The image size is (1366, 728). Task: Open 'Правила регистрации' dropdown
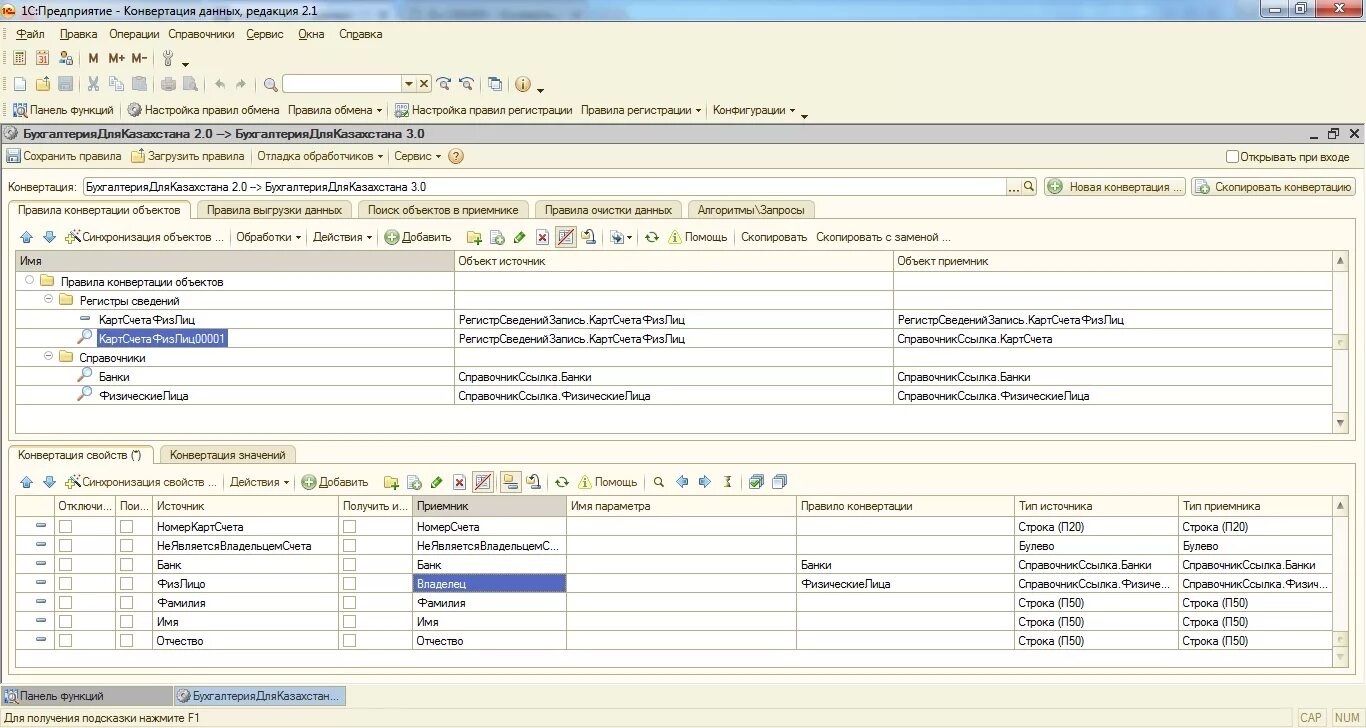(x=641, y=110)
